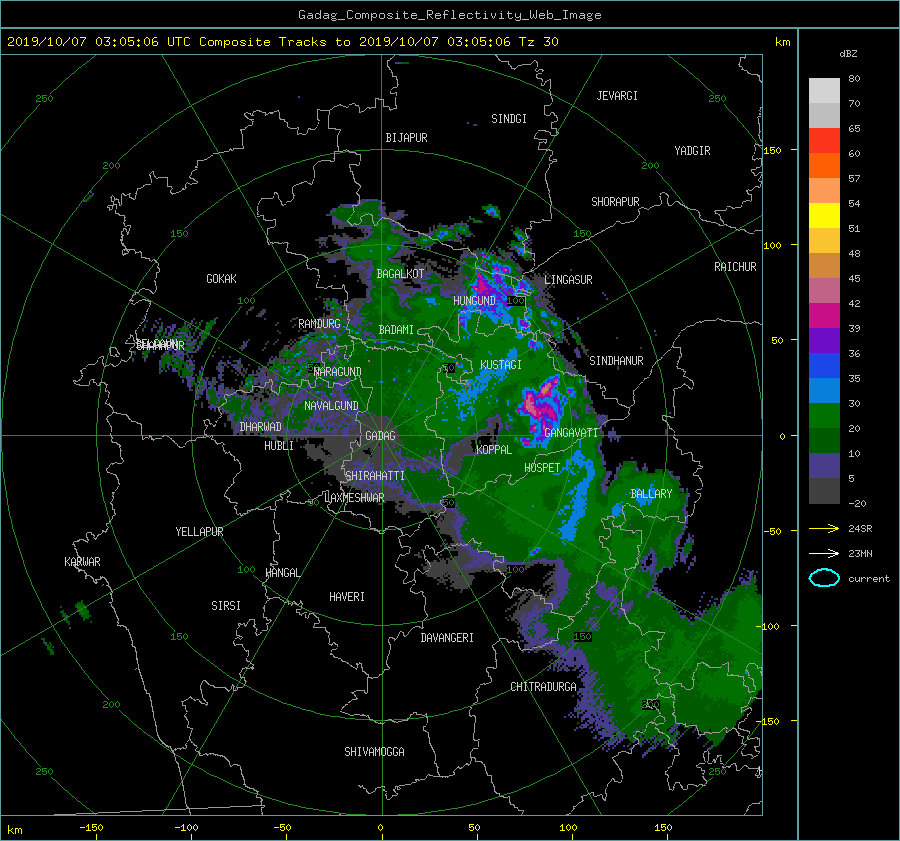Image resolution: width=900 pixels, height=841 pixels.
Task: Select the DAVANGERI label
Action: 447,638
